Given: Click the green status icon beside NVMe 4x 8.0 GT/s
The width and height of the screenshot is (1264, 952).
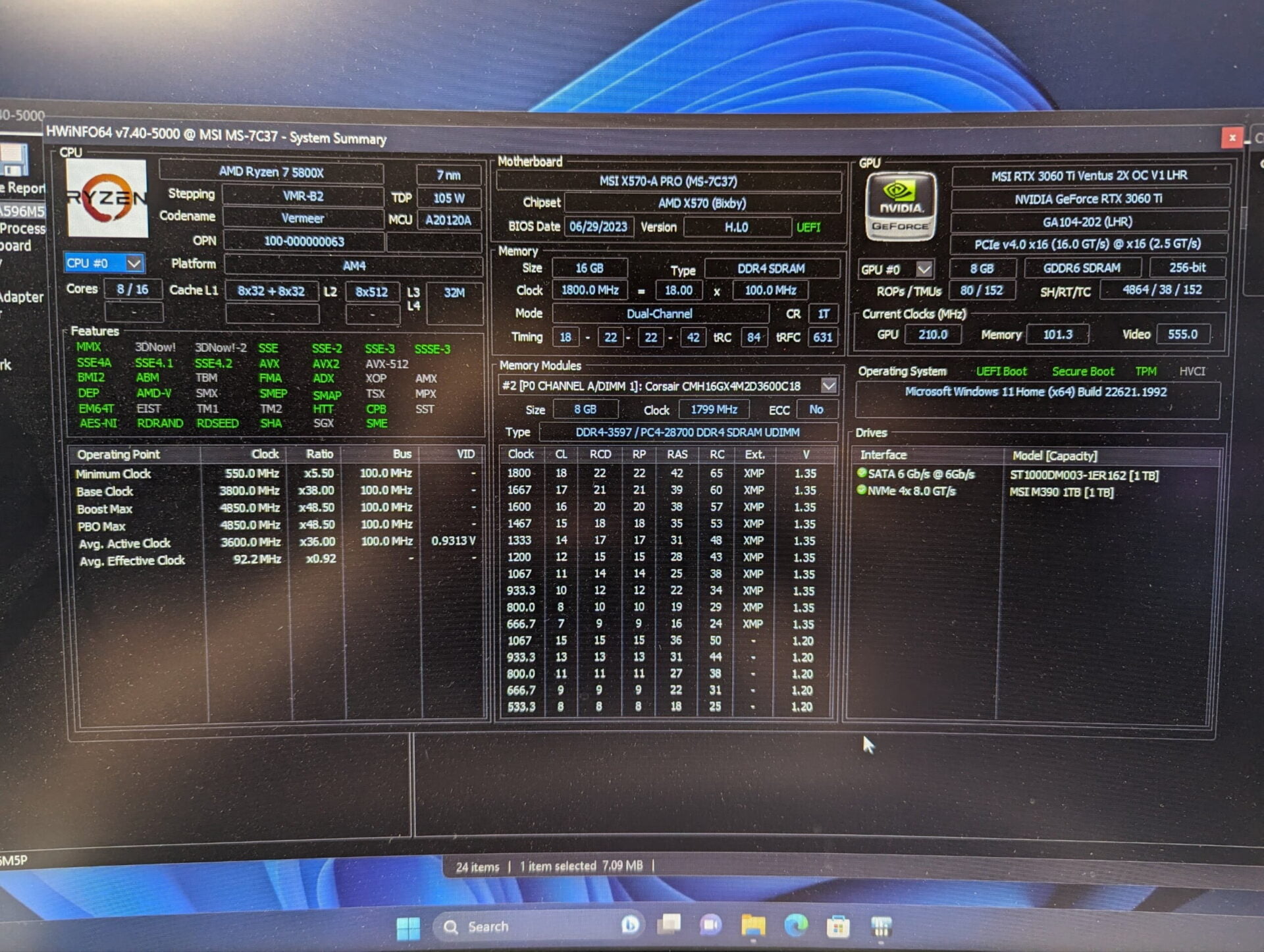Looking at the screenshot, I should click(x=861, y=490).
